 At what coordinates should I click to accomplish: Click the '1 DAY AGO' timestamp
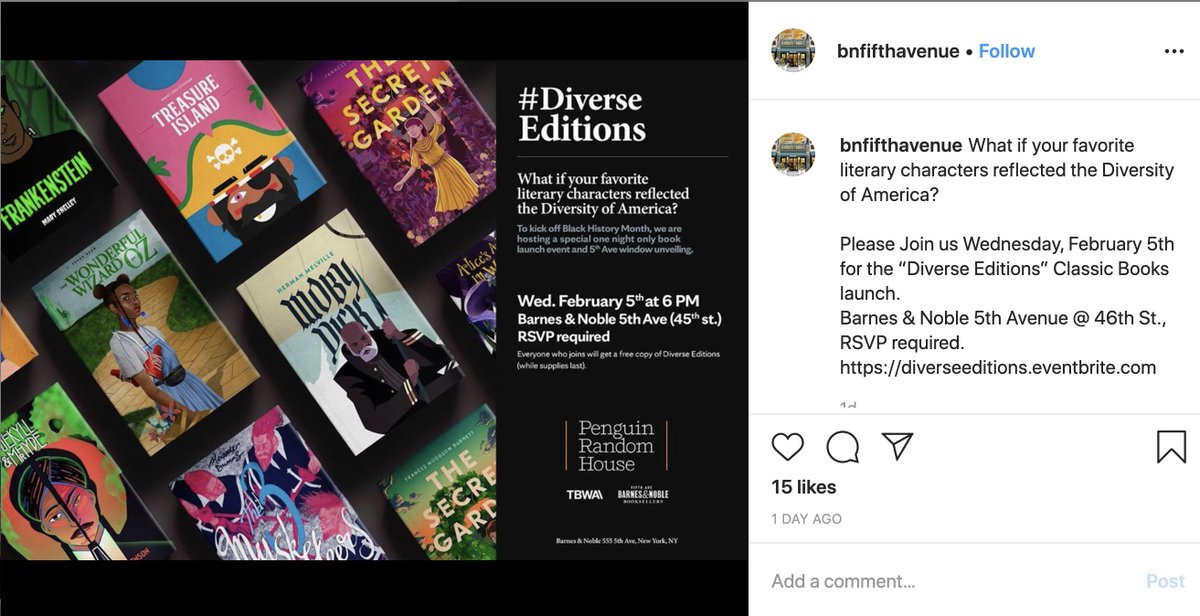click(x=807, y=519)
